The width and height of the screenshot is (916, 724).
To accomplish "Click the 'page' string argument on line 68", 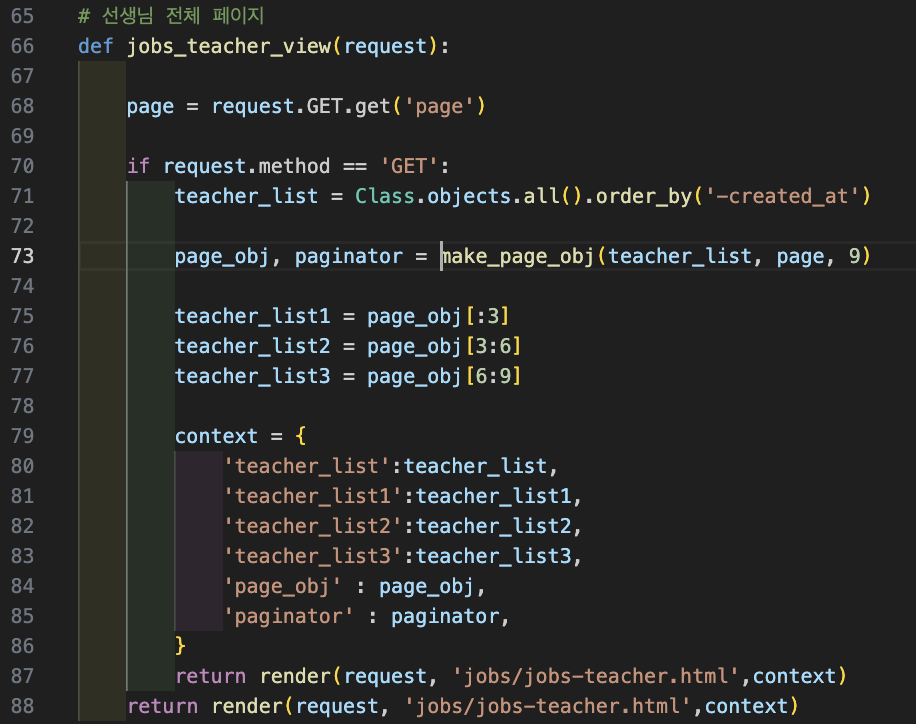I will [x=439, y=106].
